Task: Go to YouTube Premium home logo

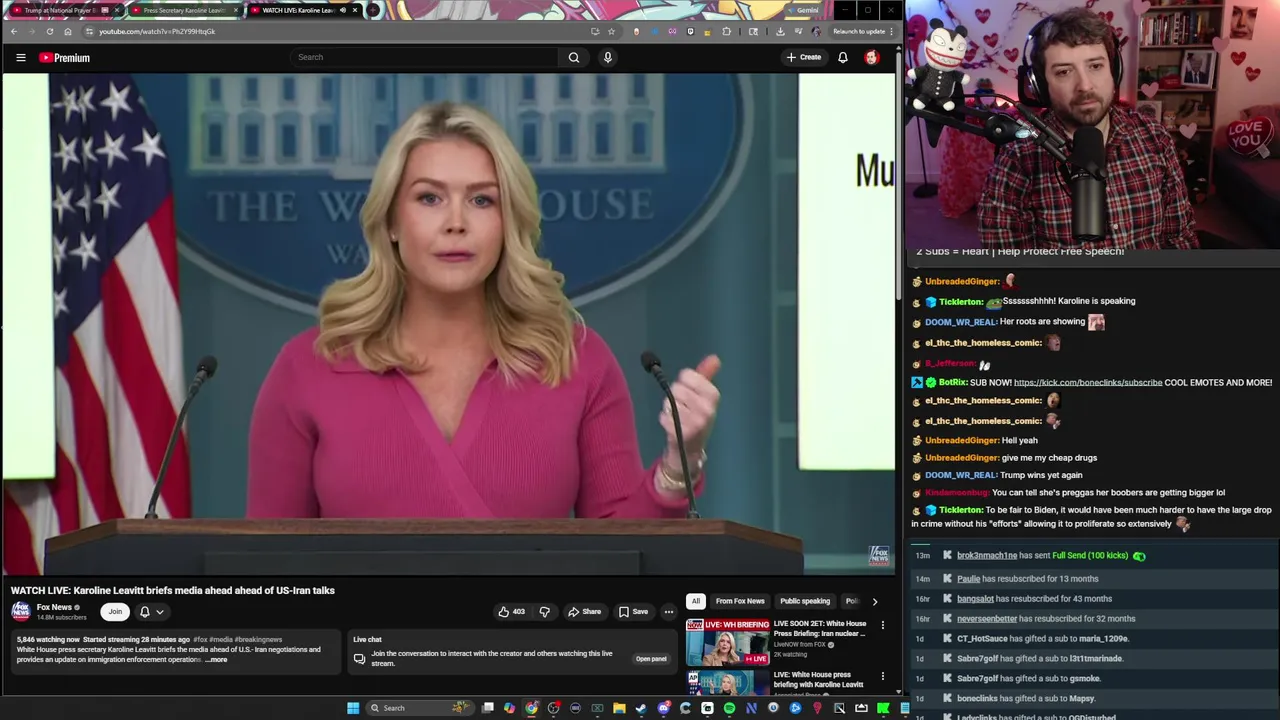Action: 65,58
